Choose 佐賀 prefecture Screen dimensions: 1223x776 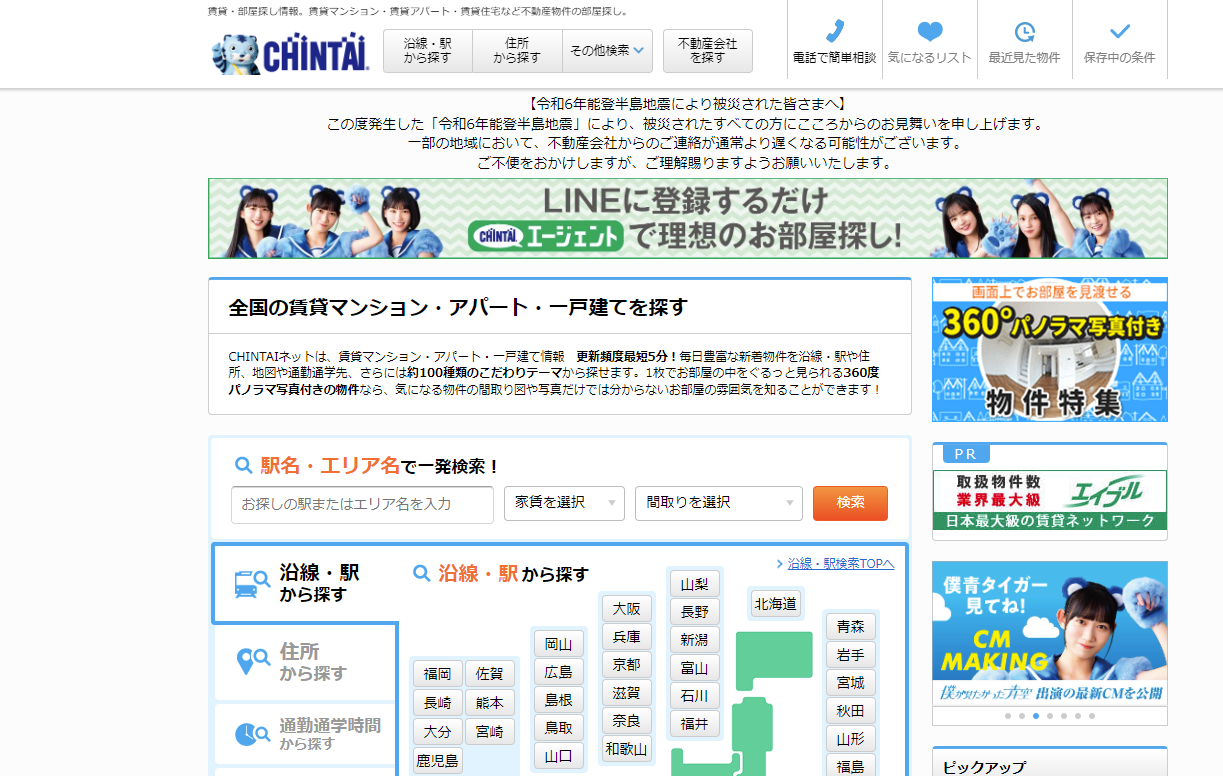click(x=490, y=674)
